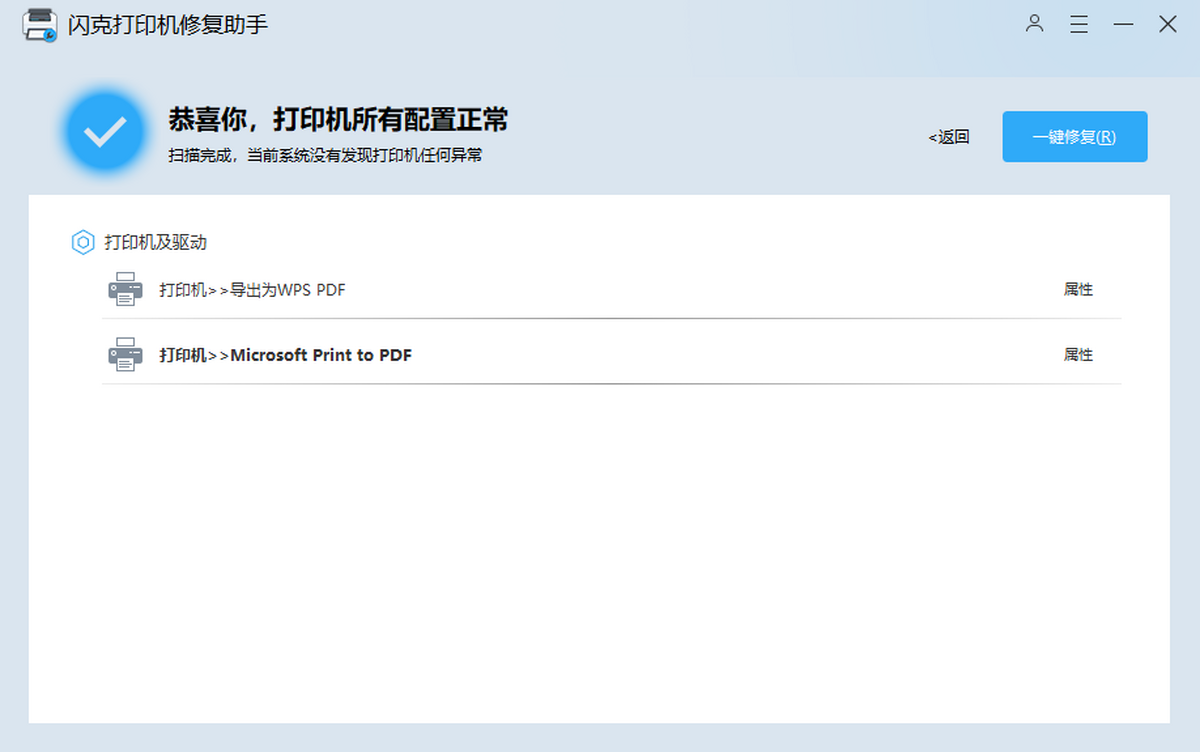The width and height of the screenshot is (1200, 752).
Task: Click empty area below the printer list
Action: (600, 550)
